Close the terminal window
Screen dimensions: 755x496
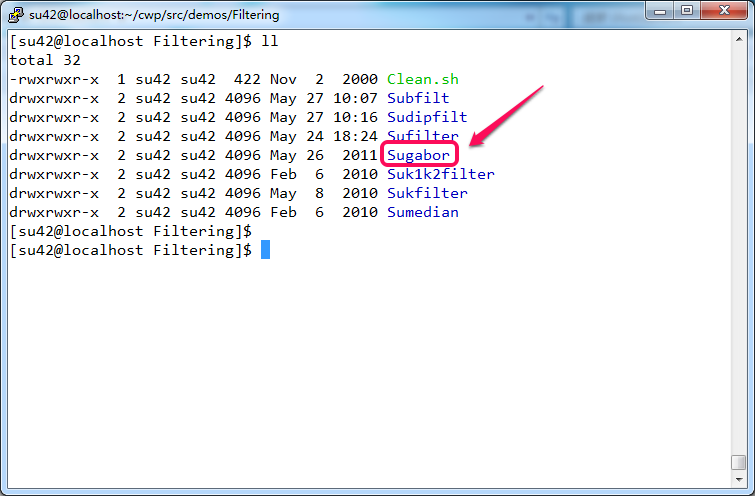coord(724,11)
